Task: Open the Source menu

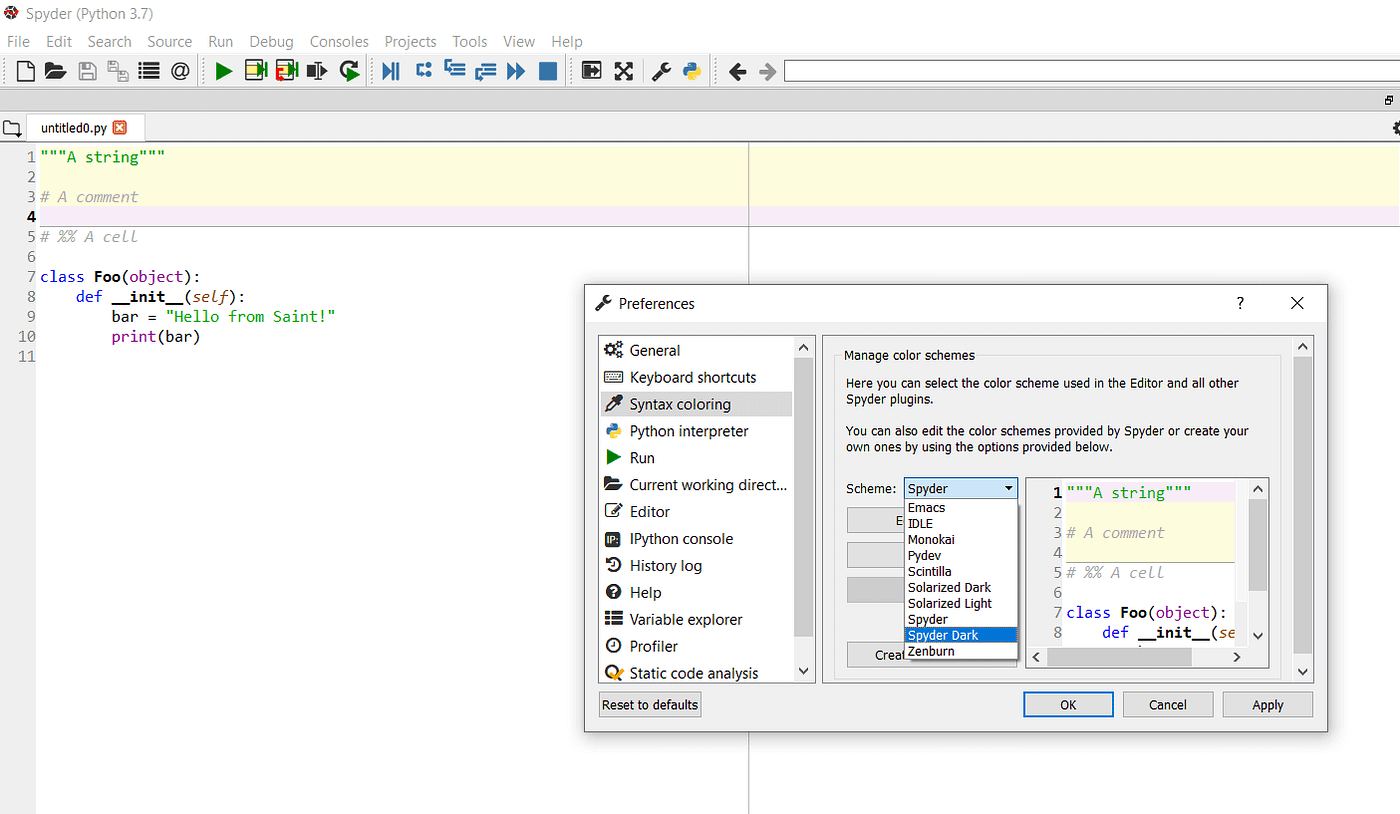Action: [169, 41]
